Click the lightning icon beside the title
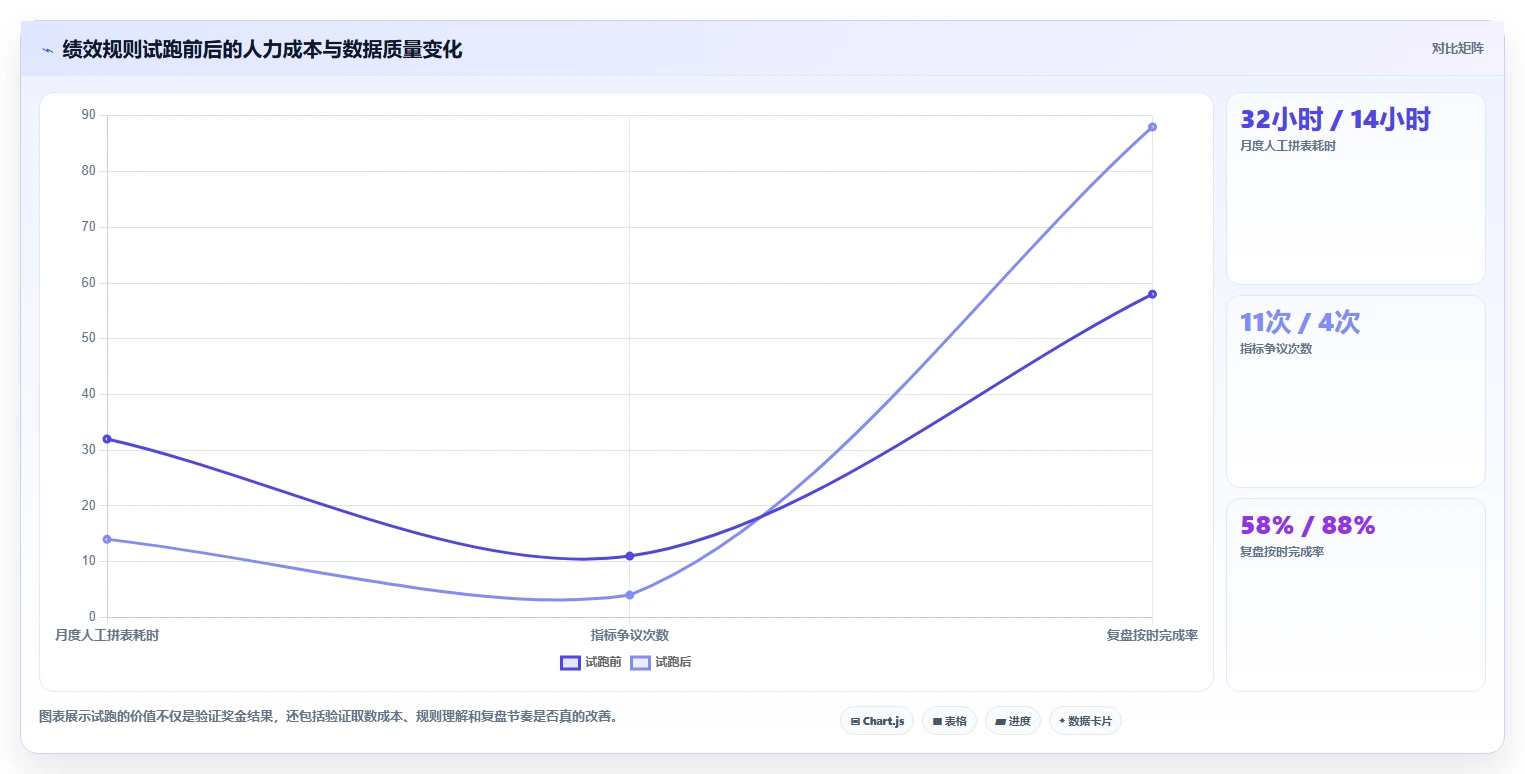The width and height of the screenshot is (1525, 774). click(47, 50)
